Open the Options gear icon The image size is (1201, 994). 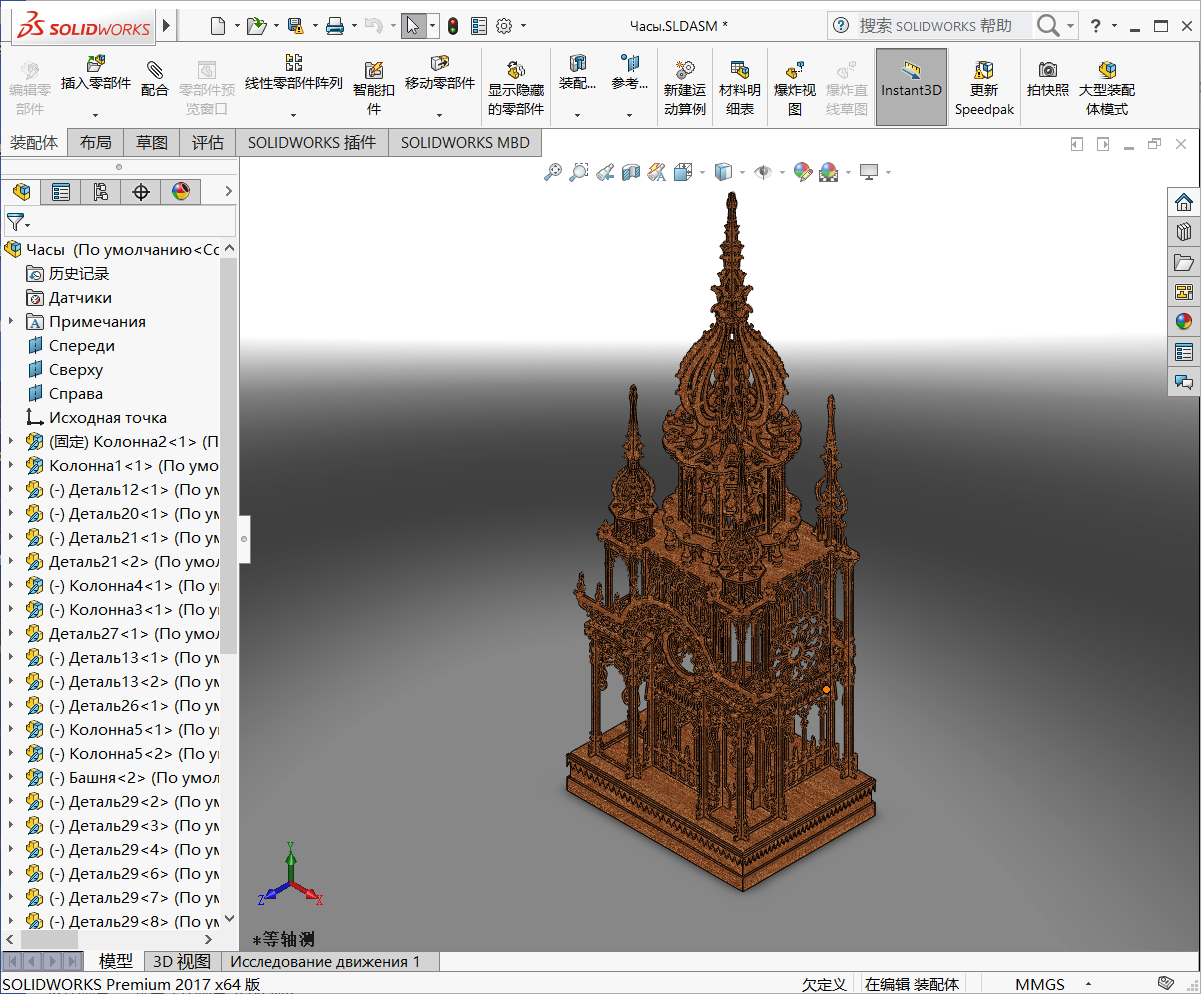click(x=504, y=26)
